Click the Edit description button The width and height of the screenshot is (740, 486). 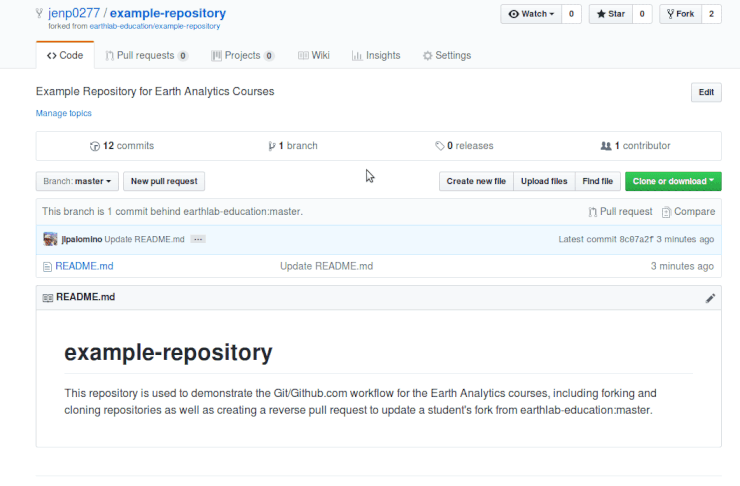click(x=706, y=92)
